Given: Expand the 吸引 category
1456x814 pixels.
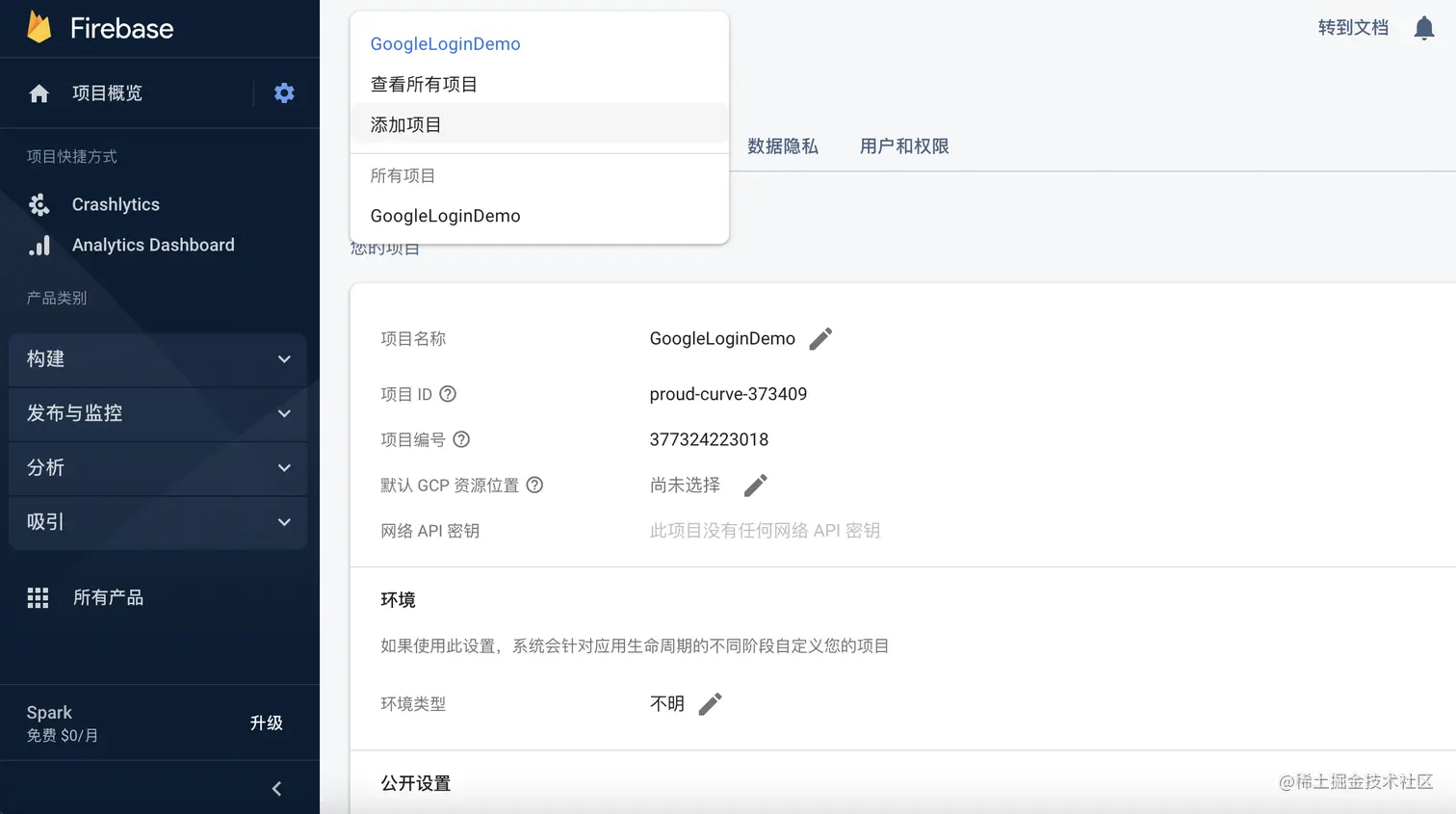Looking at the screenshot, I should [158, 522].
